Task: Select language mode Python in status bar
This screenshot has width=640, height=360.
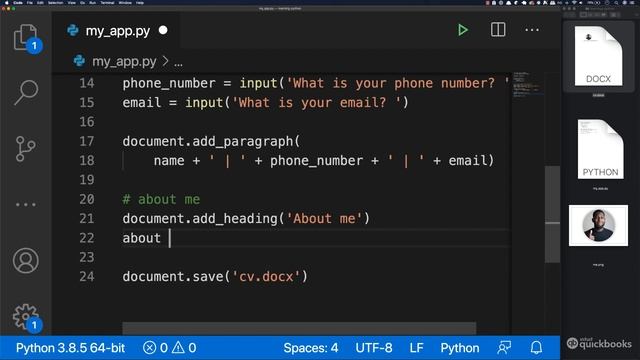Action: coord(460,348)
